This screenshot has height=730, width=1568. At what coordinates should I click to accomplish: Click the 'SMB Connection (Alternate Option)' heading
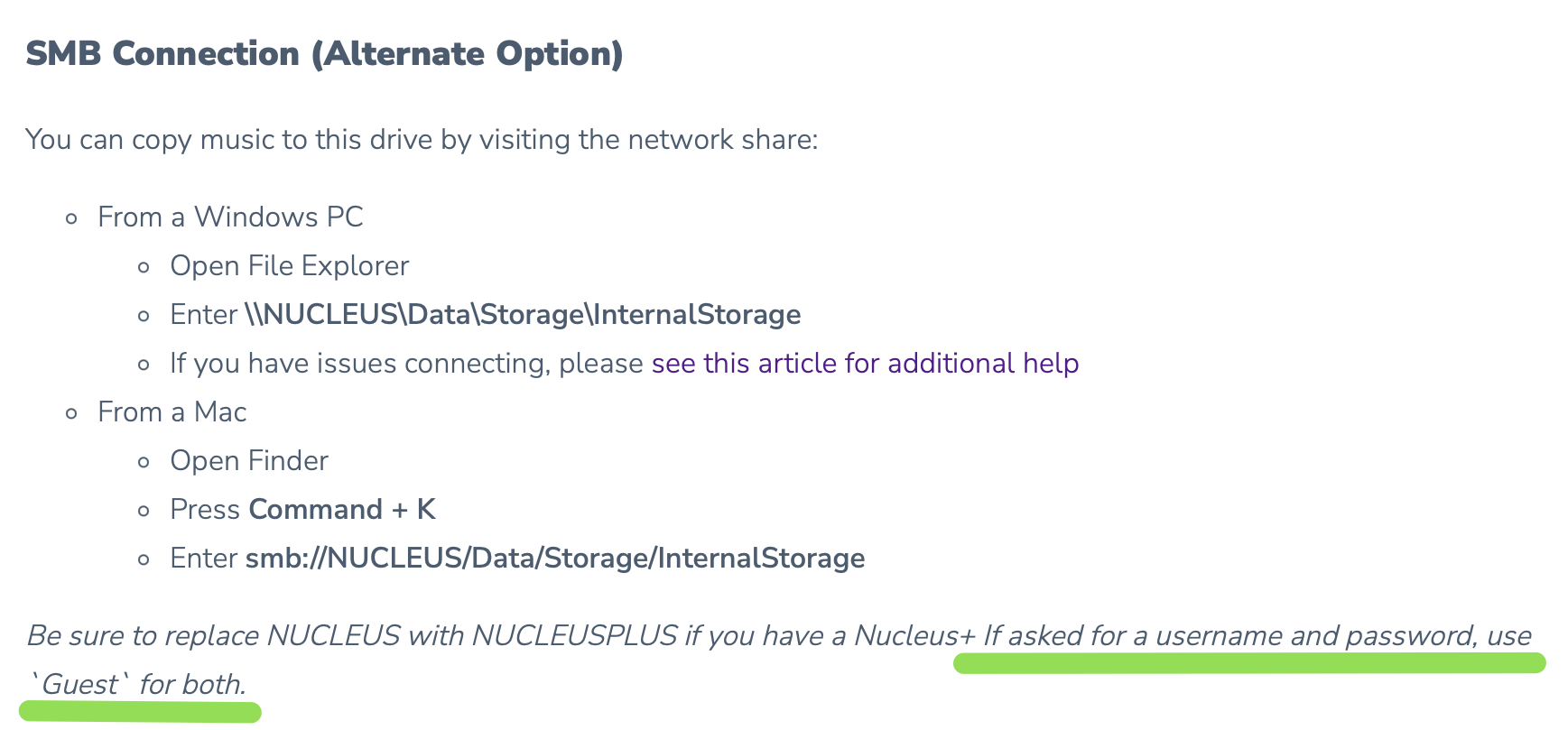[x=324, y=54]
